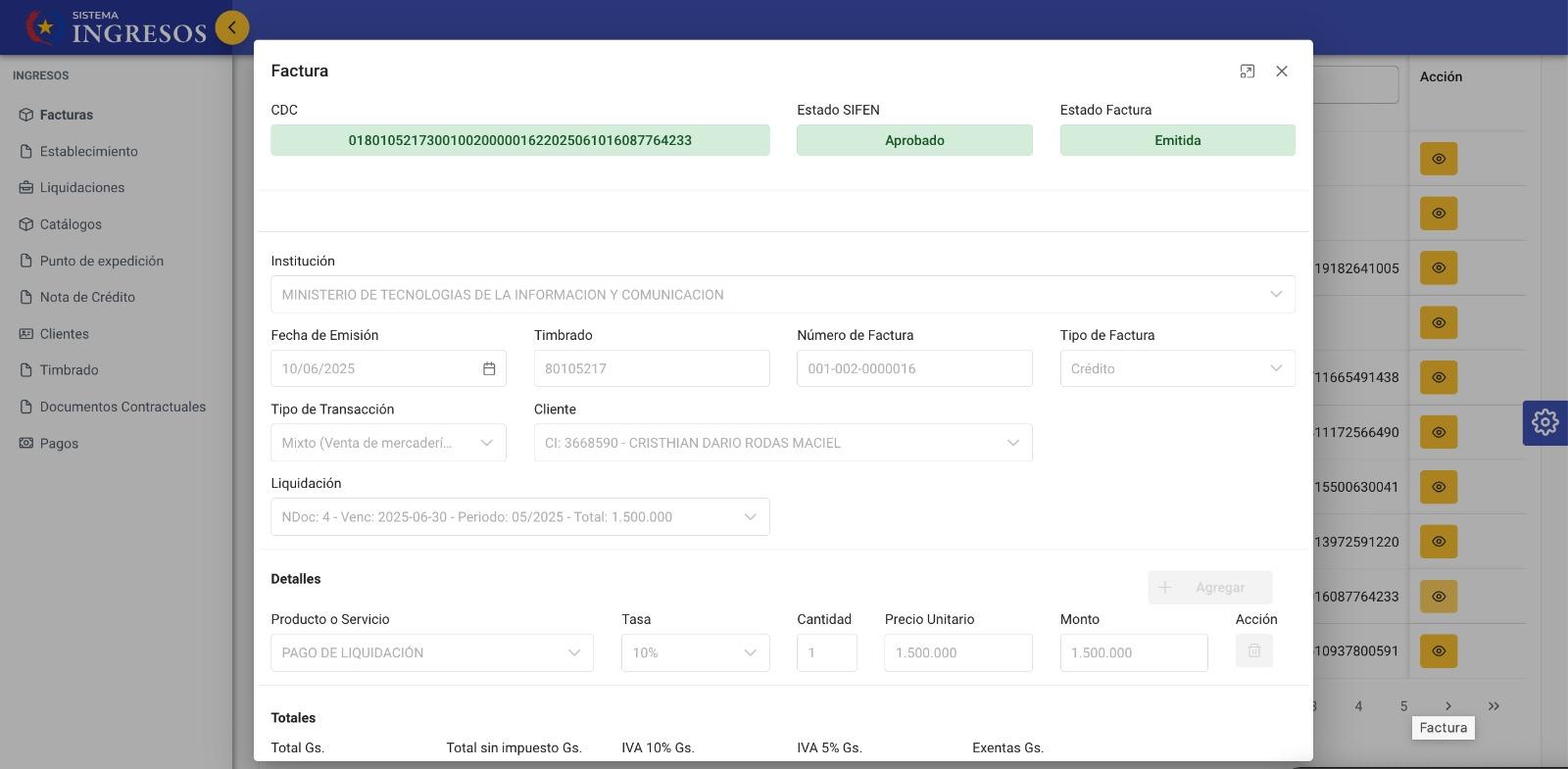The height and width of the screenshot is (769, 1568).
Task: Expand the Institución dropdown
Action: 1275,295
